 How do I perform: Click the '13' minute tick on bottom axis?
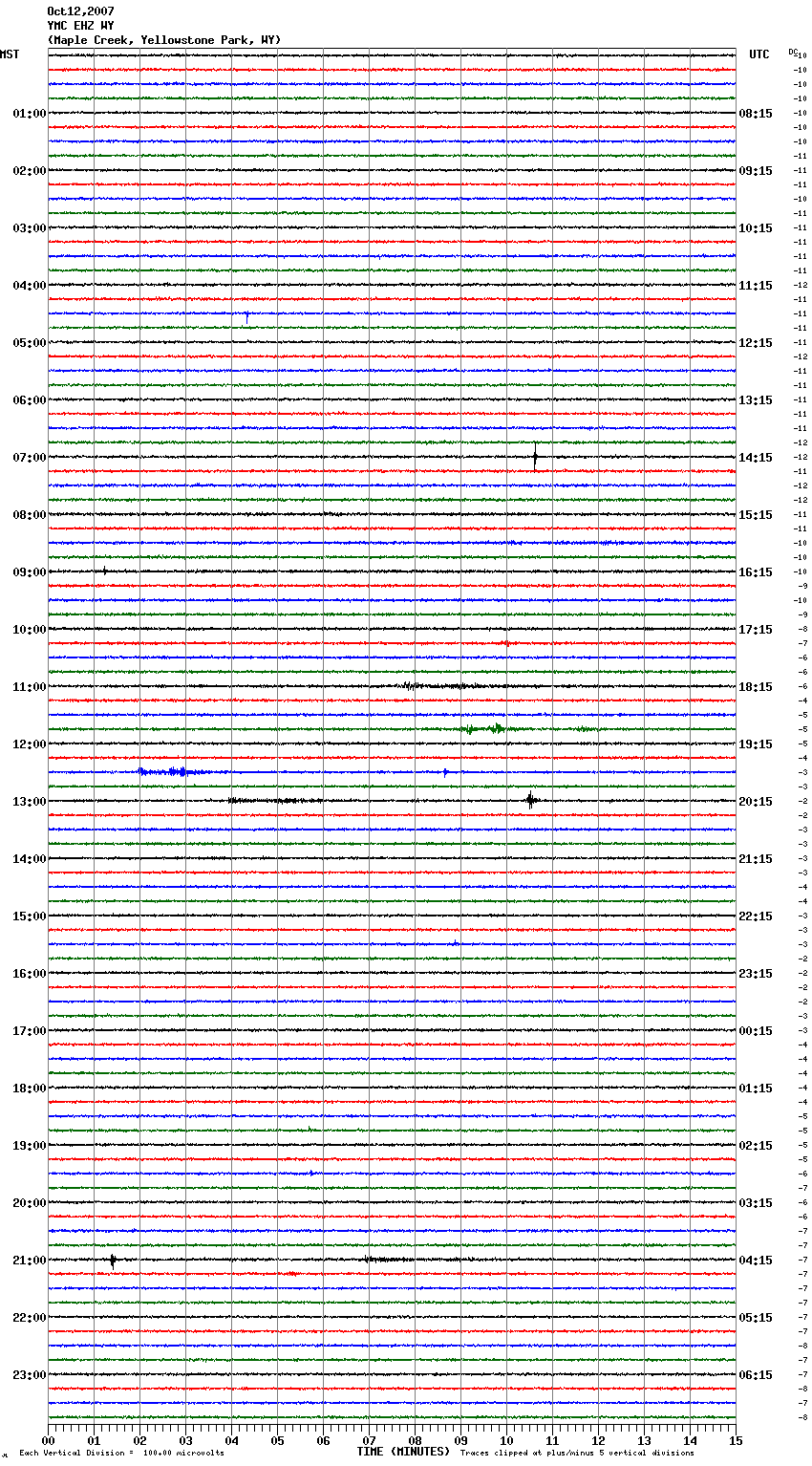(644, 1440)
